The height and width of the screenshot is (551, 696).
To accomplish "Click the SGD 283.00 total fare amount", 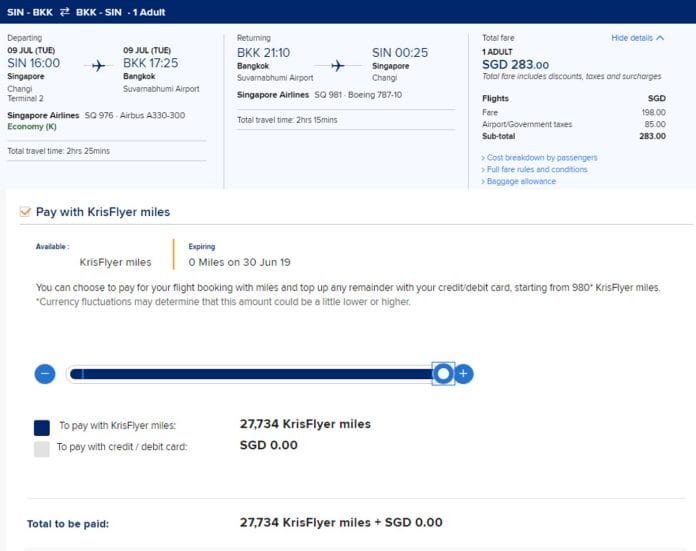I will coord(515,65).
